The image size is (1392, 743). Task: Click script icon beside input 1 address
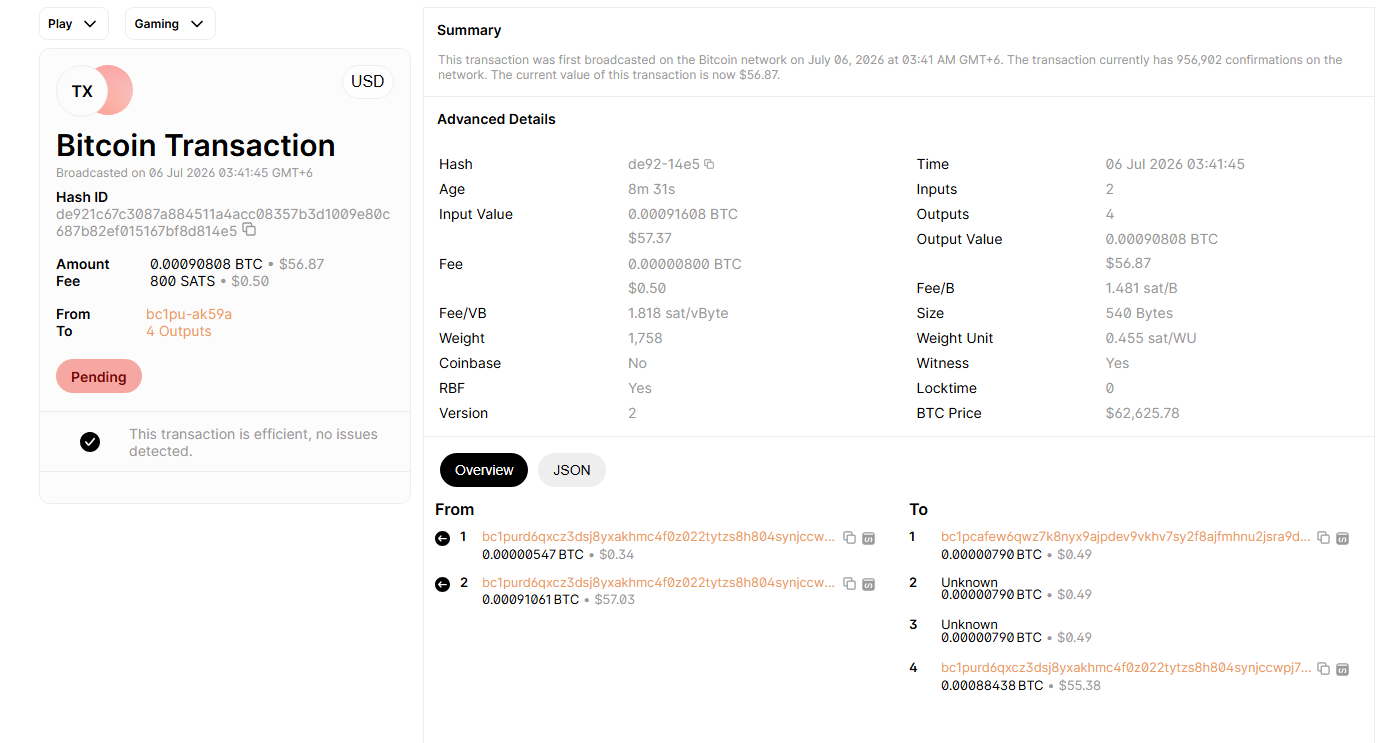[x=868, y=538]
